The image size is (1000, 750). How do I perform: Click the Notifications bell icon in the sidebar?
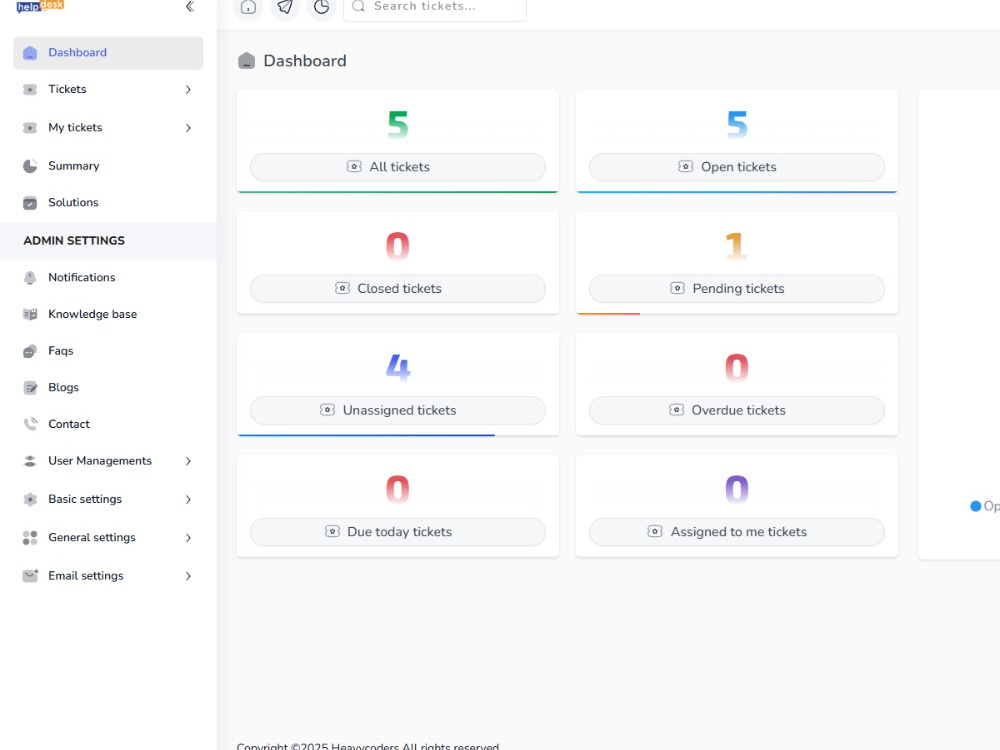pyautogui.click(x=28, y=277)
